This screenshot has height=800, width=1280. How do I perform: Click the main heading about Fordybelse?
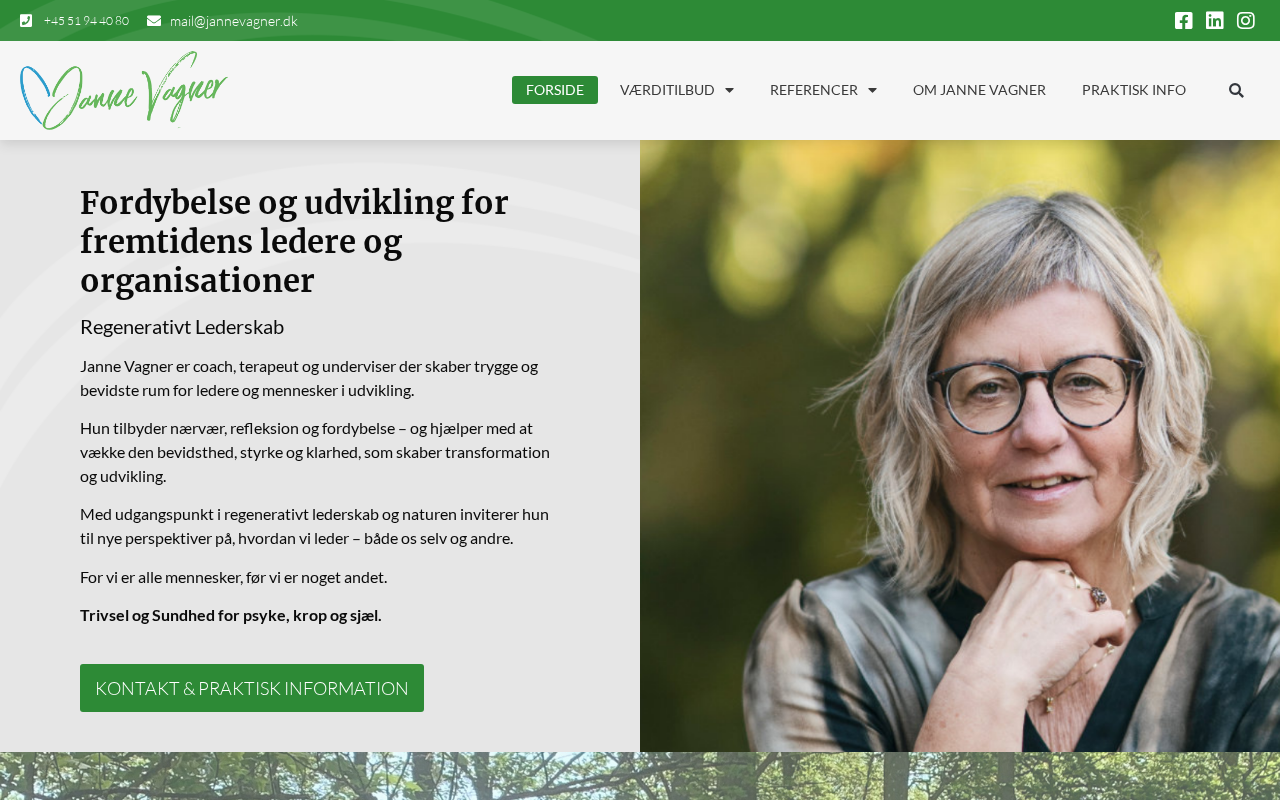tap(294, 242)
